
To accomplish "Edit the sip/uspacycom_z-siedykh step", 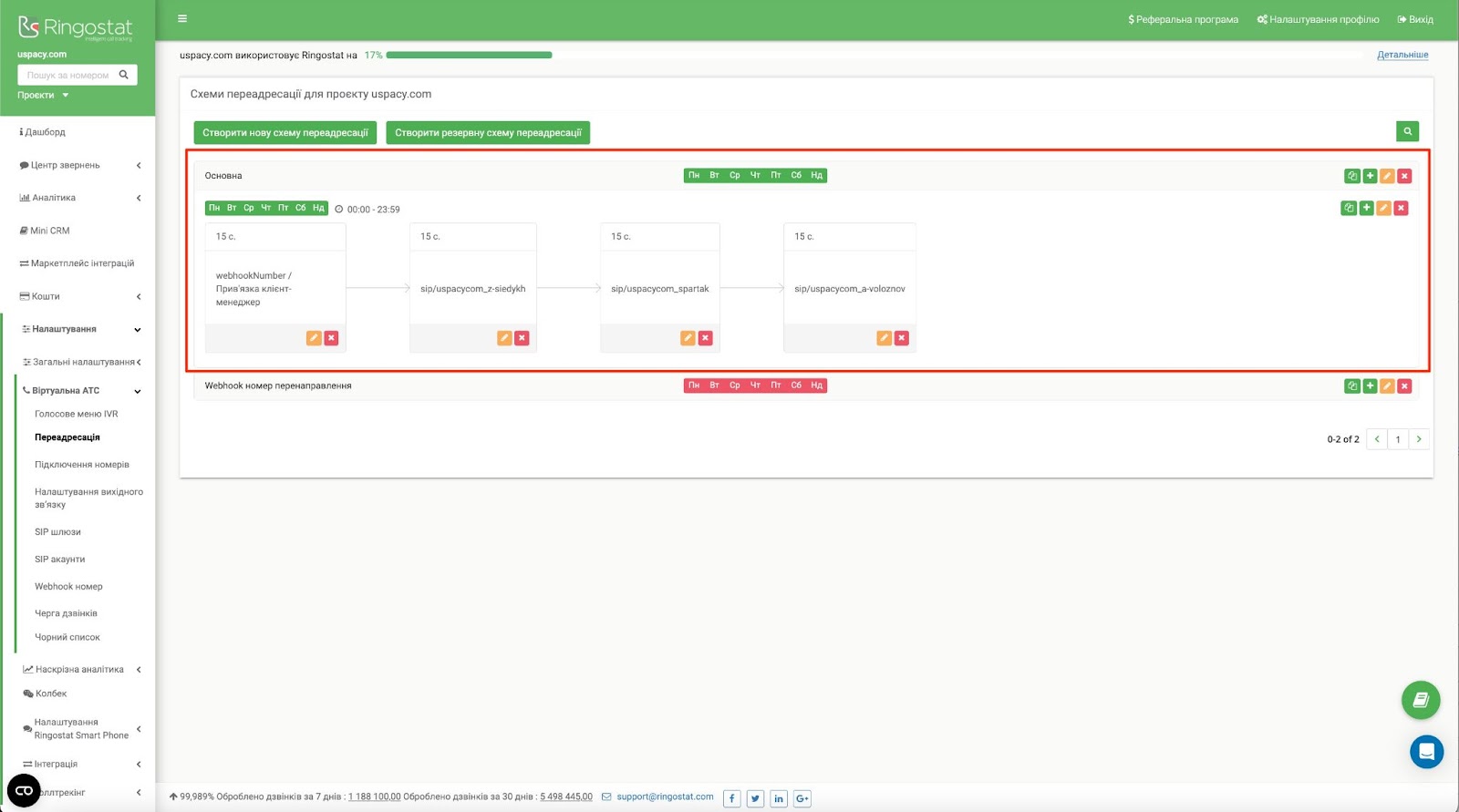I will click(504, 338).
